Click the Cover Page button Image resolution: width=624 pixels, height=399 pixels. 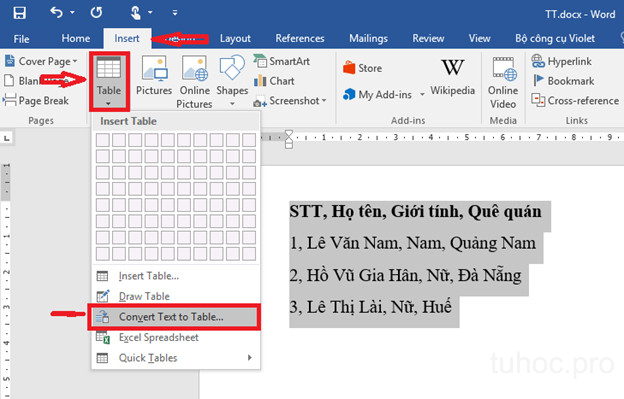coord(41,61)
